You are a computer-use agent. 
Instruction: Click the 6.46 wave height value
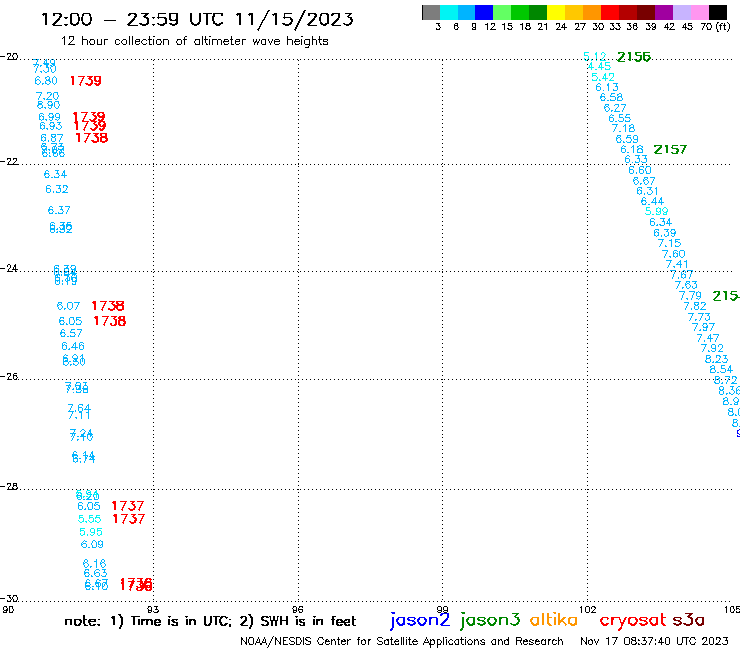(73, 346)
